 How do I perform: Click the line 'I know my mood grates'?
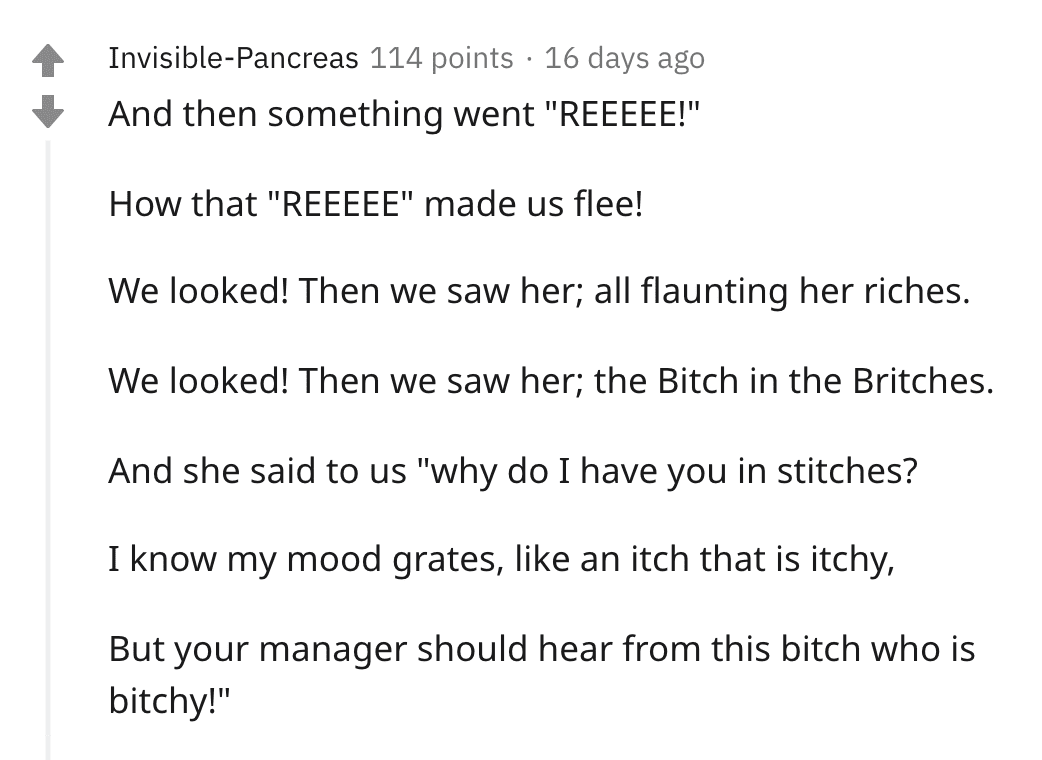(x=502, y=559)
